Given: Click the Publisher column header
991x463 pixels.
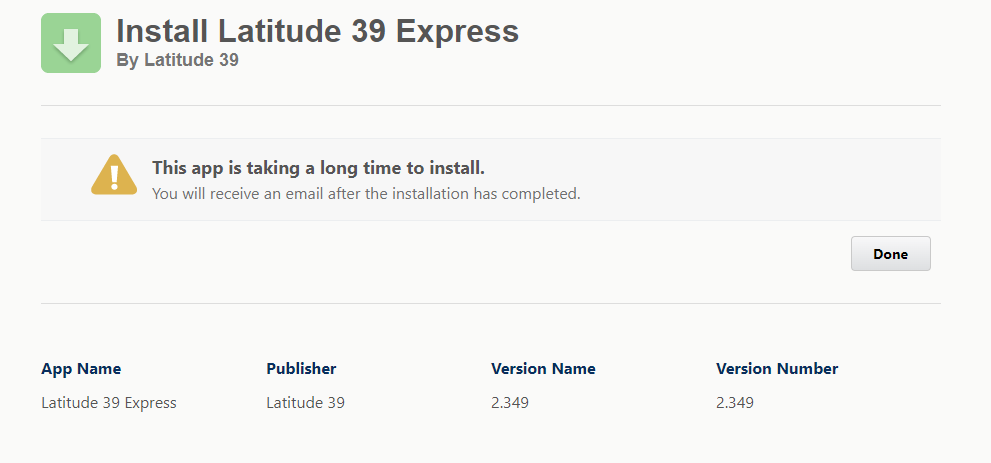Looking at the screenshot, I should pyautogui.click(x=301, y=369).
